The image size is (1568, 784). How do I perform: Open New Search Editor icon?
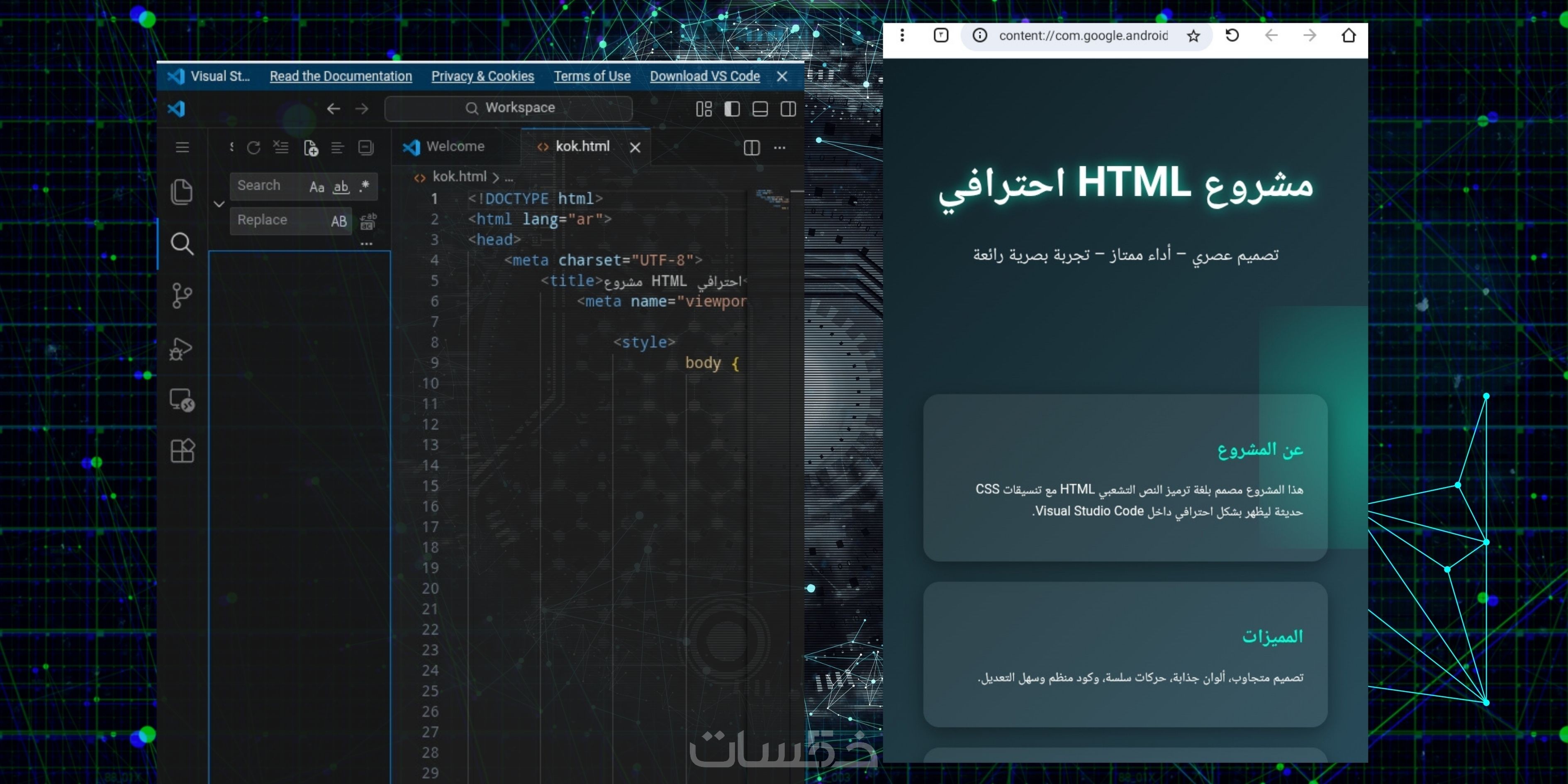click(x=310, y=147)
